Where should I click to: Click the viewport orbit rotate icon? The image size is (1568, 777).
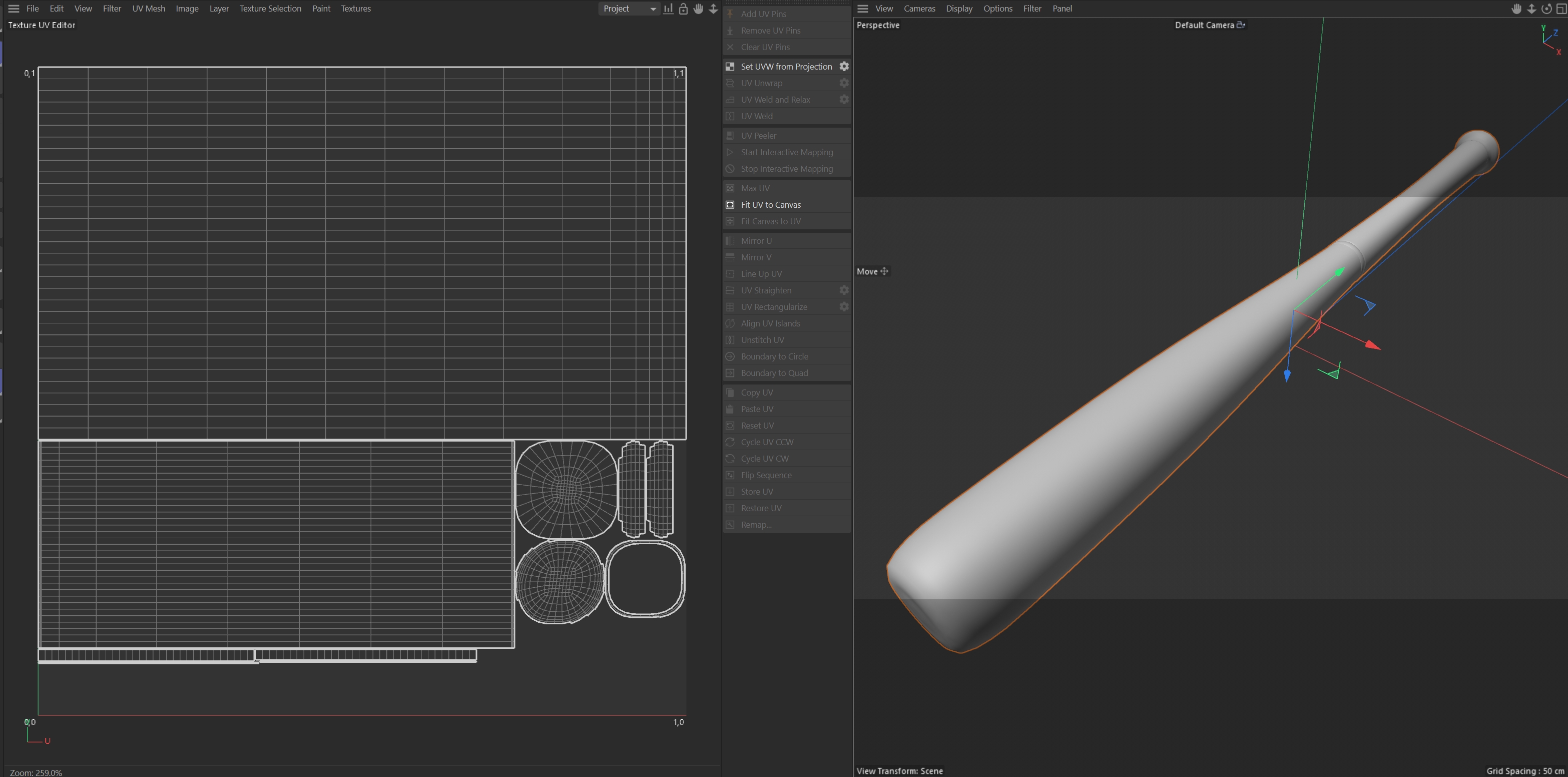[x=1546, y=9]
